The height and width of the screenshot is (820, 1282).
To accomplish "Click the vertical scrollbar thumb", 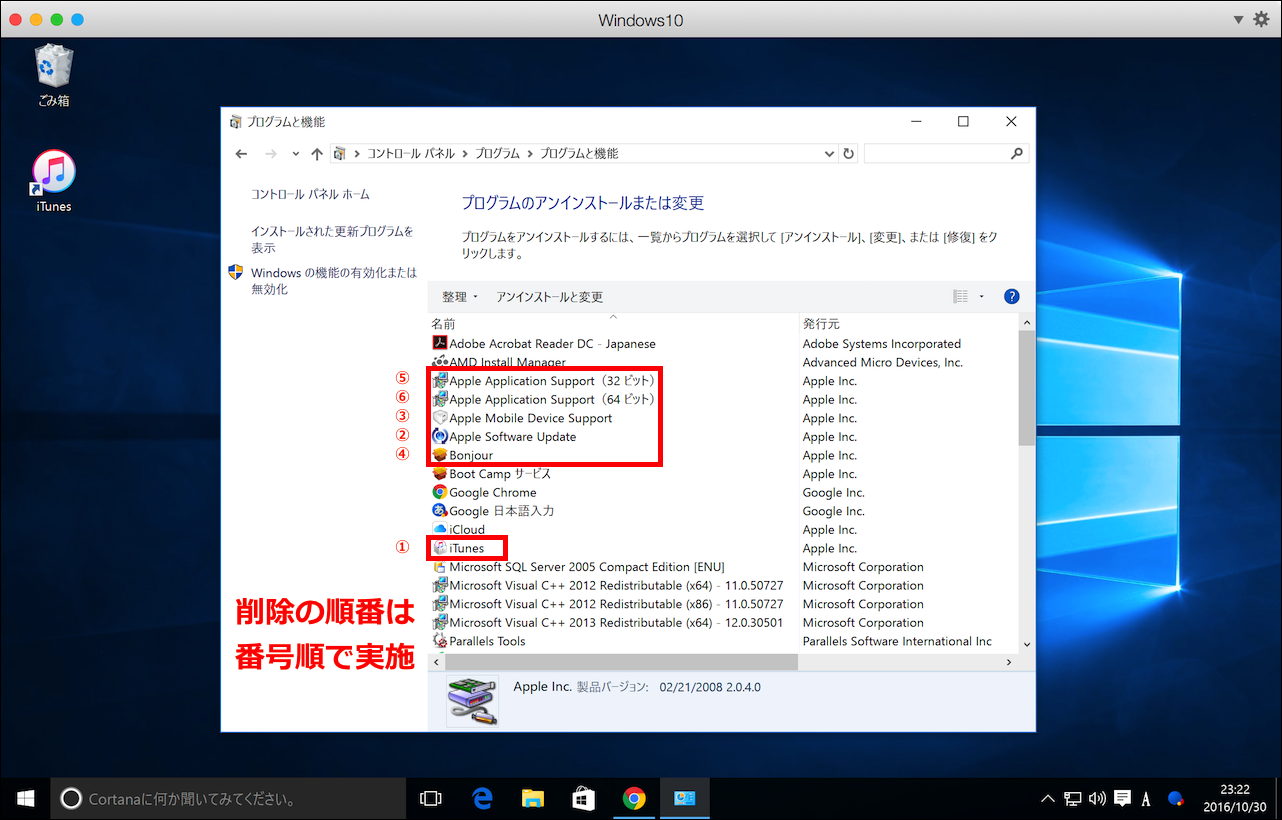I will [x=1026, y=388].
